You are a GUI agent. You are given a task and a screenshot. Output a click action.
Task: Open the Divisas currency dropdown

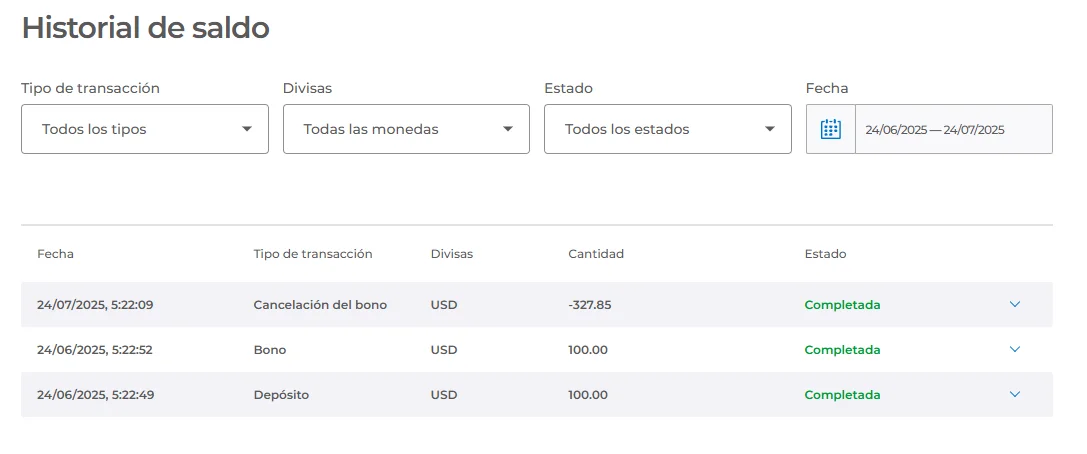pos(406,129)
